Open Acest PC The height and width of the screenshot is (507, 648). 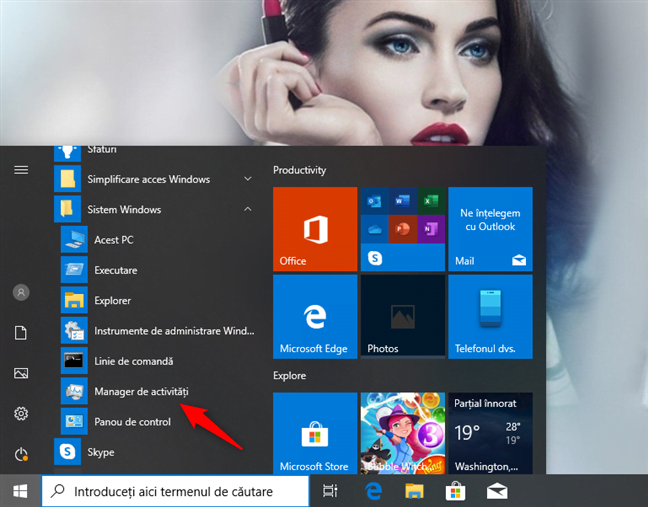click(113, 240)
